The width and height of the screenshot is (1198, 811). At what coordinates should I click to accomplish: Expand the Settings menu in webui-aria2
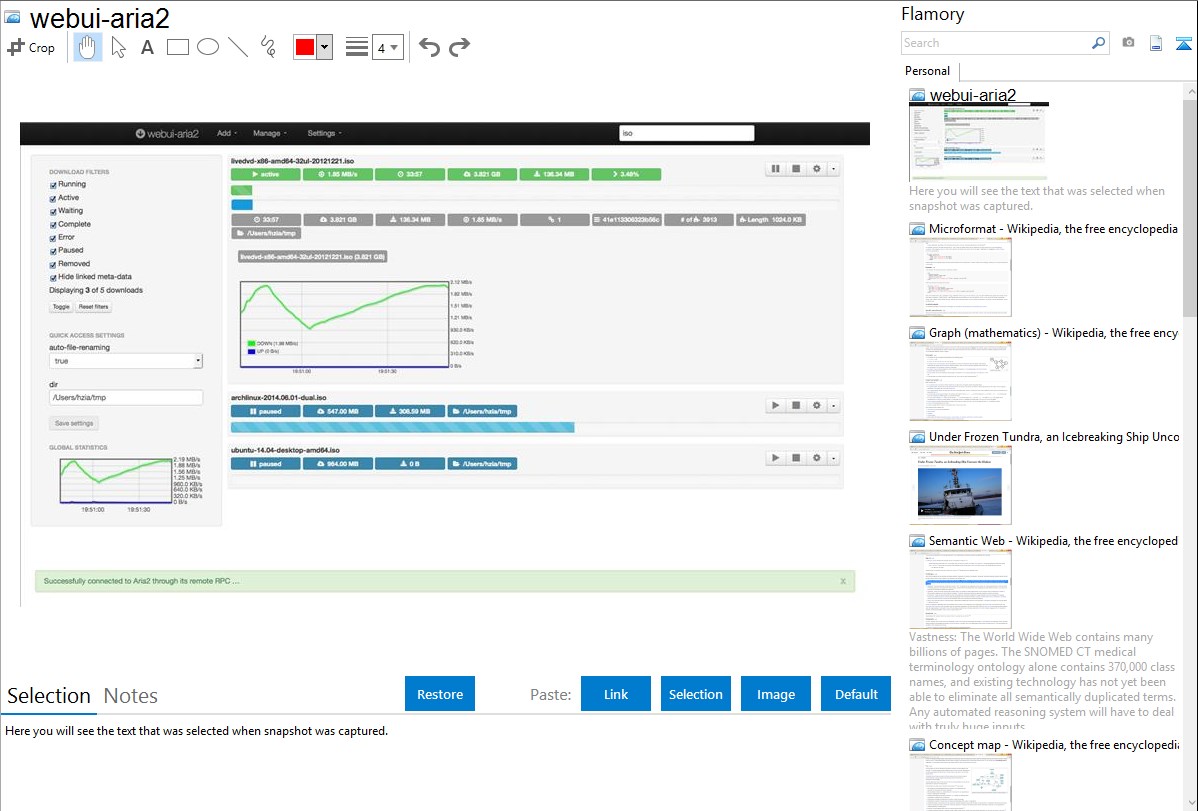[324, 133]
